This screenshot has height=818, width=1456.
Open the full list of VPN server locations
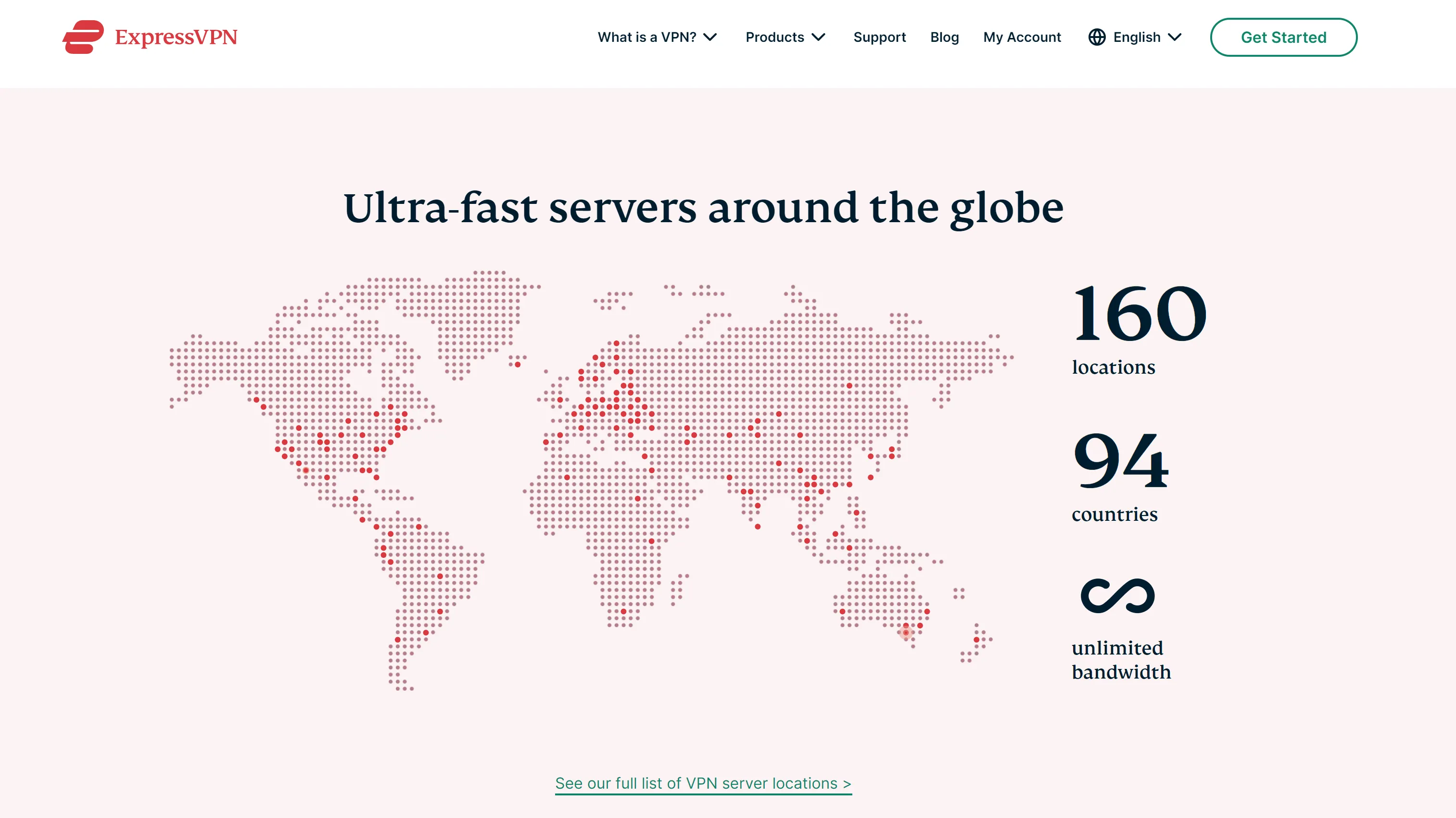(704, 783)
